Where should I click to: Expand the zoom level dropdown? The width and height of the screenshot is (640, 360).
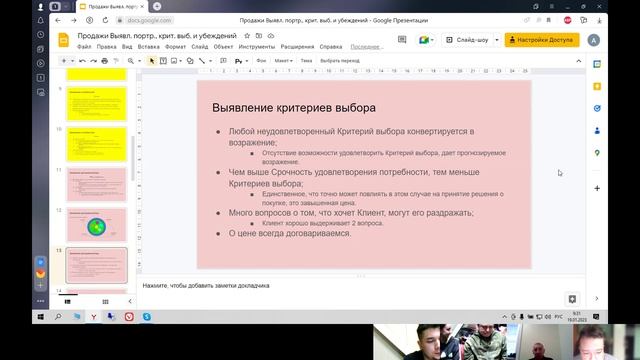(139, 61)
